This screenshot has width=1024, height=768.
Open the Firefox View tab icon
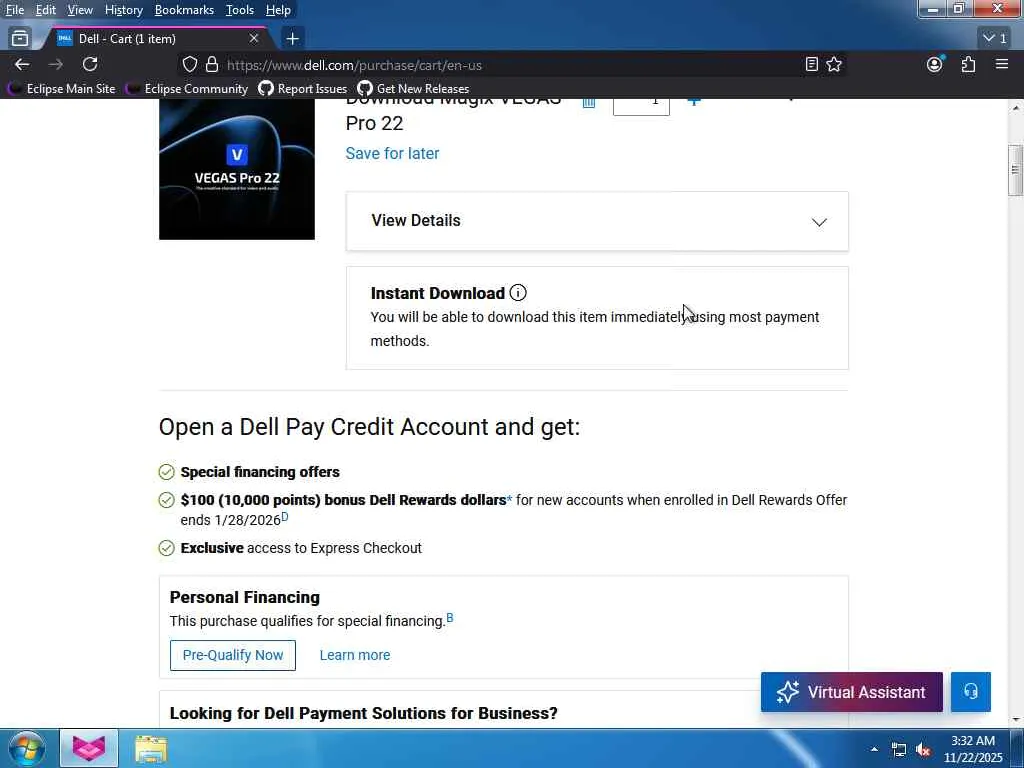tap(20, 39)
